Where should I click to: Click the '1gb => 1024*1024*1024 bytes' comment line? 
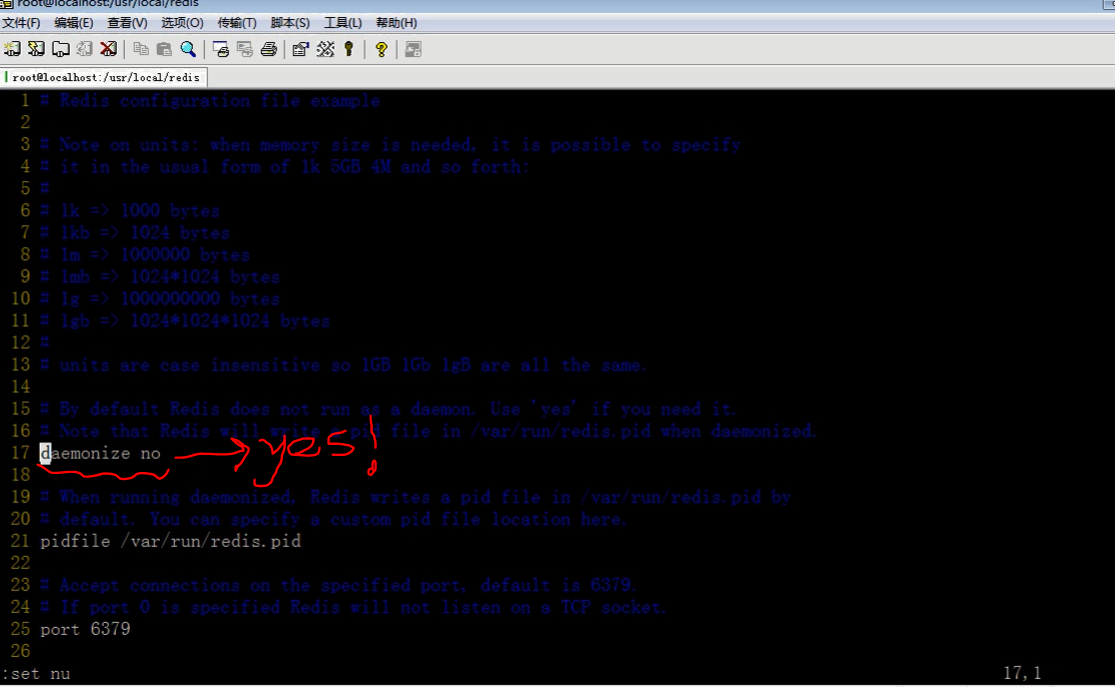tap(185, 321)
